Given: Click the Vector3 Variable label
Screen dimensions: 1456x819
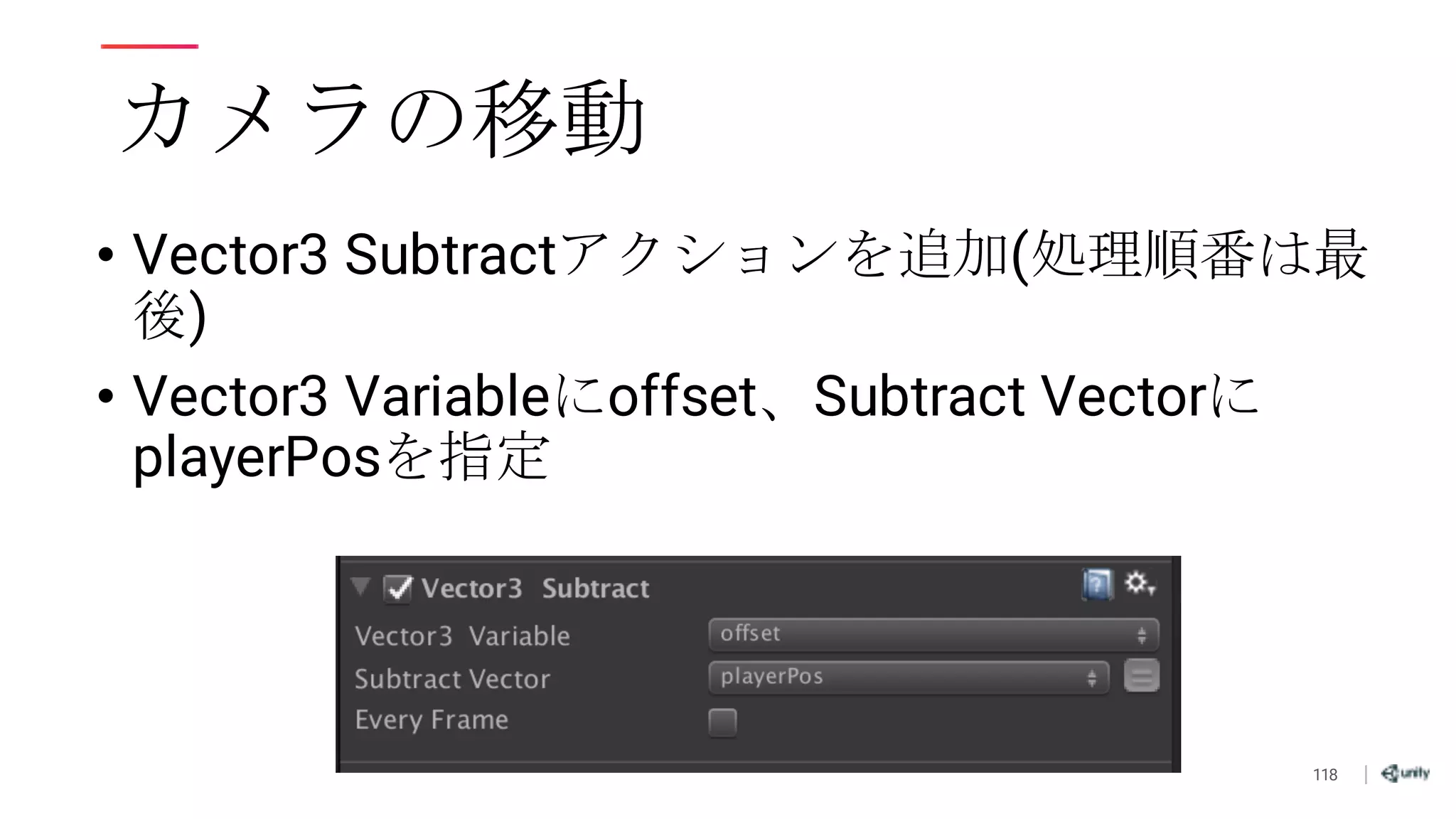Looking at the screenshot, I should tap(462, 636).
